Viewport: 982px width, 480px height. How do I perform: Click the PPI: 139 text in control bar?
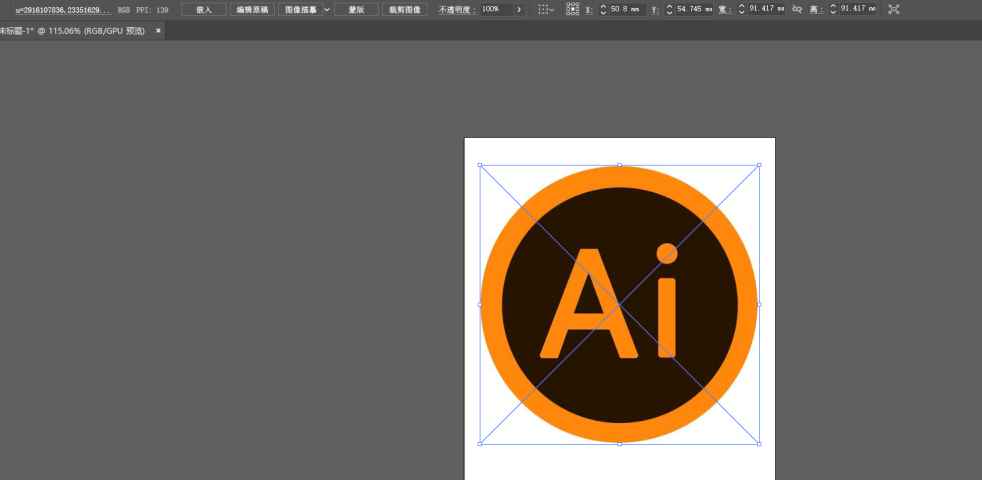click(x=152, y=10)
